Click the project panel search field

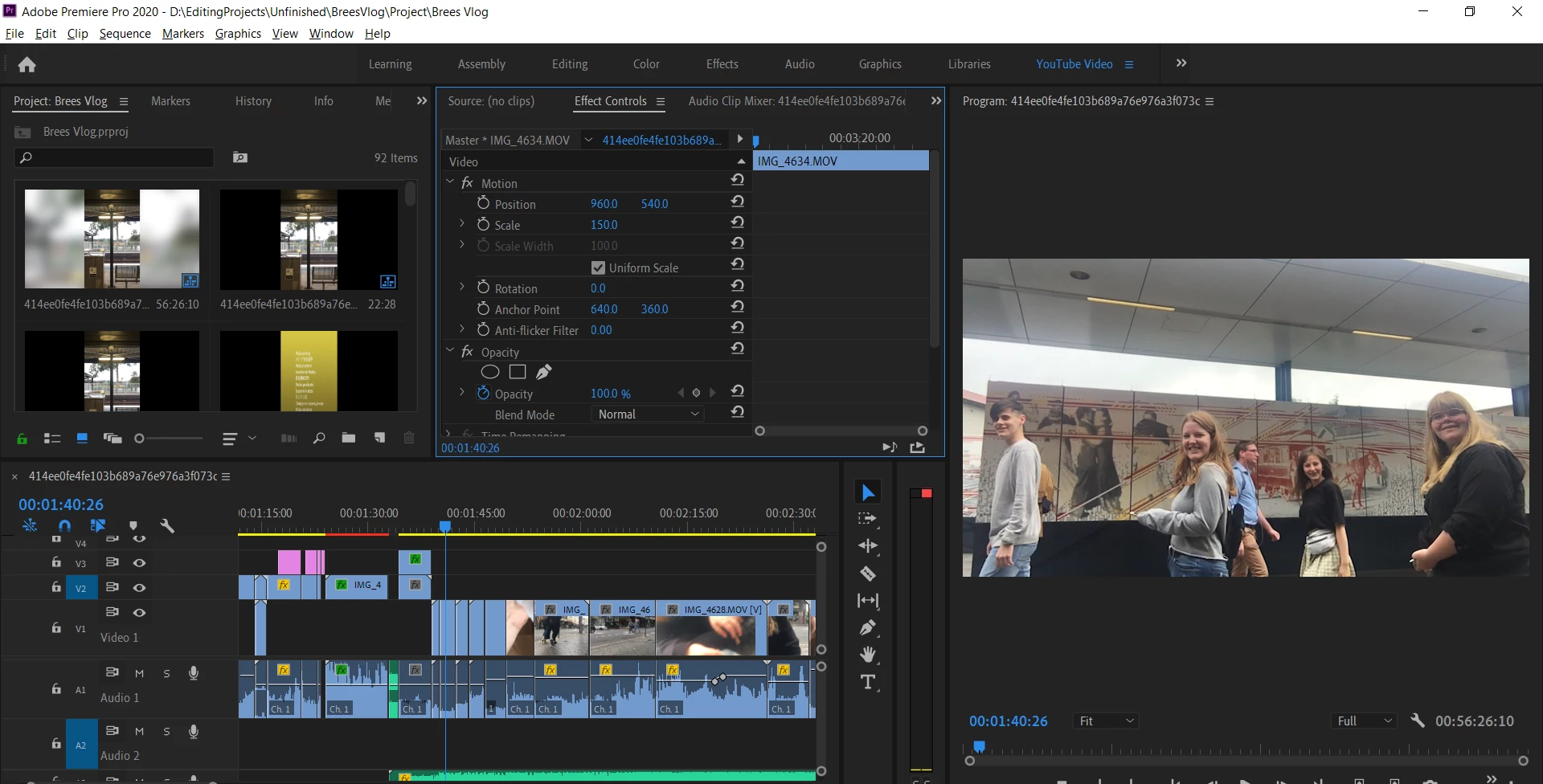pyautogui.click(x=114, y=157)
